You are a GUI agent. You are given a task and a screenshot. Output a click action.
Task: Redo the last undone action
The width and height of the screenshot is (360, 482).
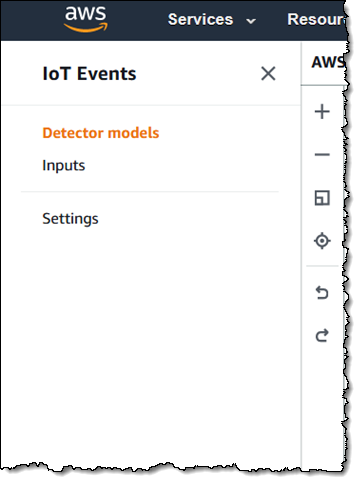click(322, 335)
